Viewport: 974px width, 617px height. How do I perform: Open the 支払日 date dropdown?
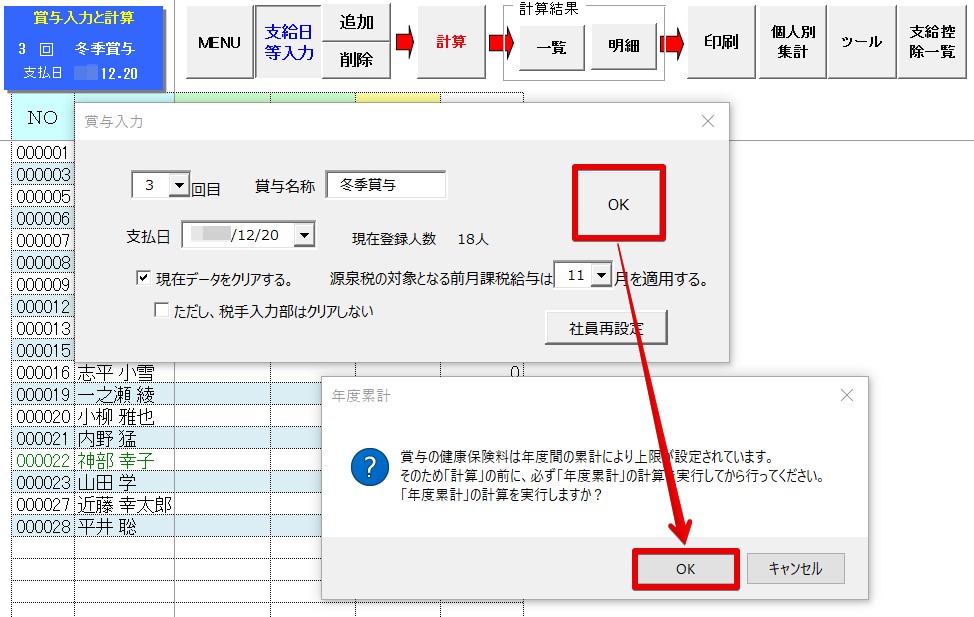305,236
